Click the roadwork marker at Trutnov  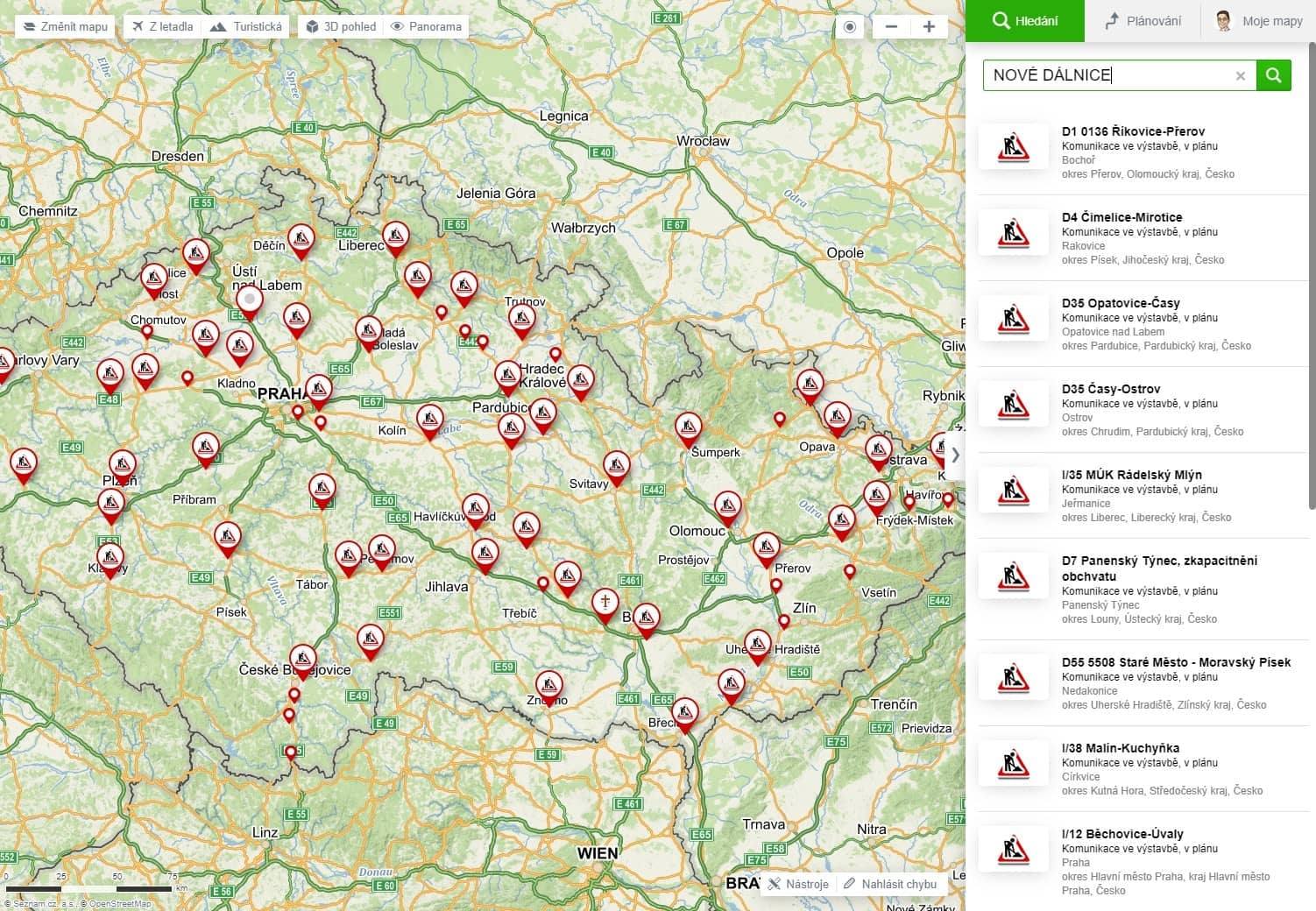522,321
